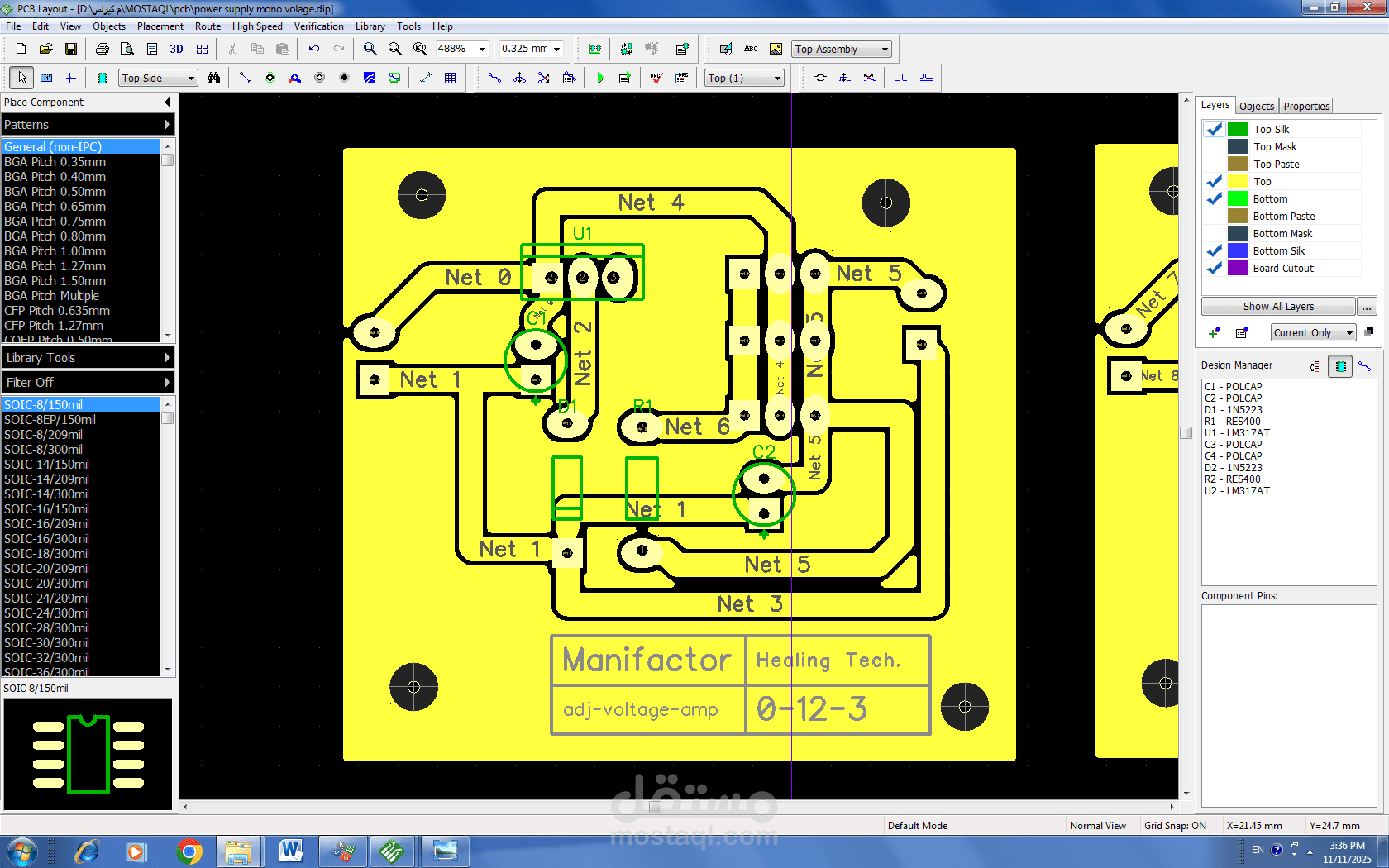This screenshot has width=1389, height=868.
Task: Select U1 - LM317AT in Design Manager
Action: (1237, 433)
